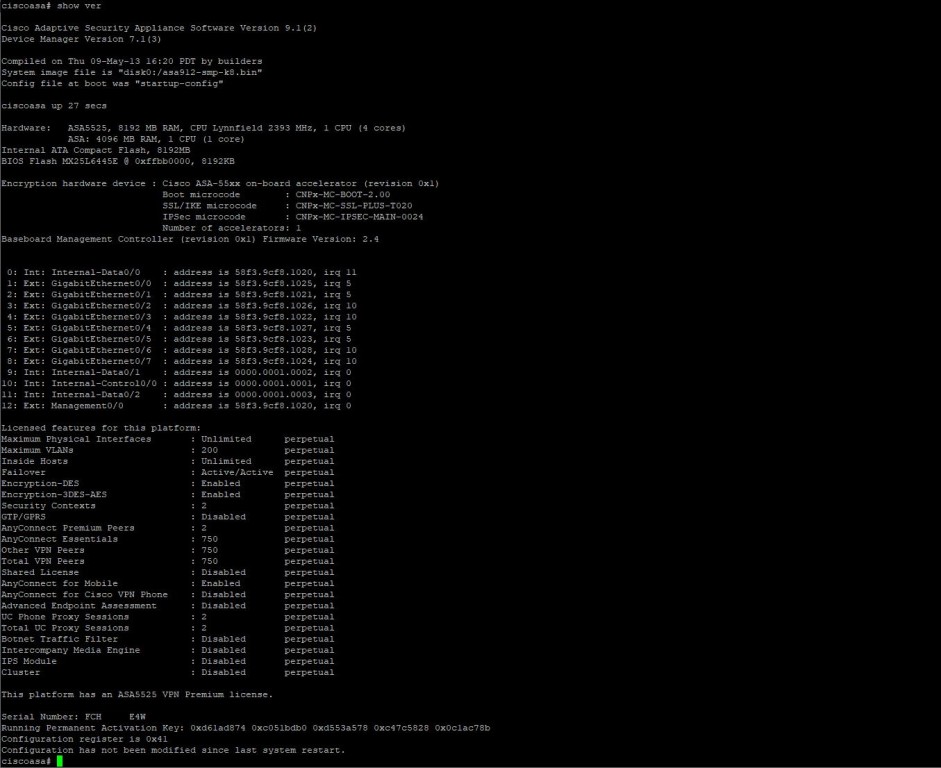Click the "Device Manager Version 7.1(3)" line
Image resolution: width=941 pixels, height=768 pixels.
coord(81,40)
